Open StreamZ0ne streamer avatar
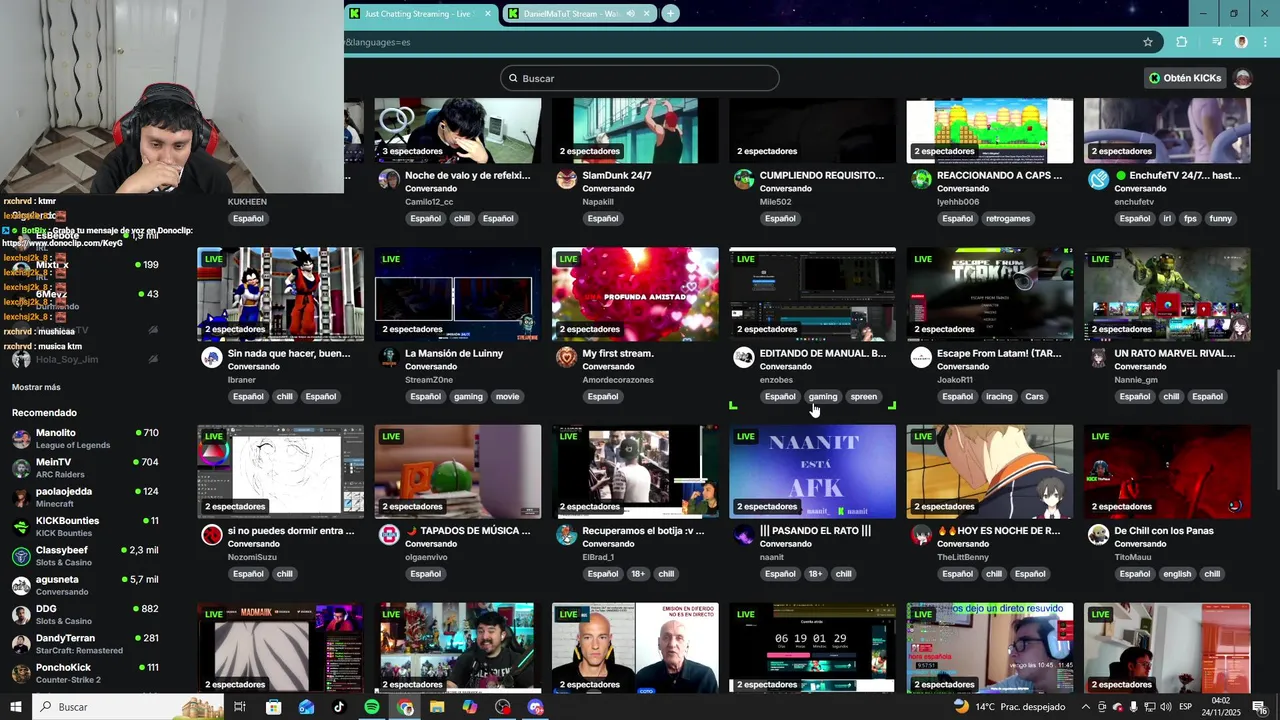The height and width of the screenshot is (720, 1280). coord(389,357)
